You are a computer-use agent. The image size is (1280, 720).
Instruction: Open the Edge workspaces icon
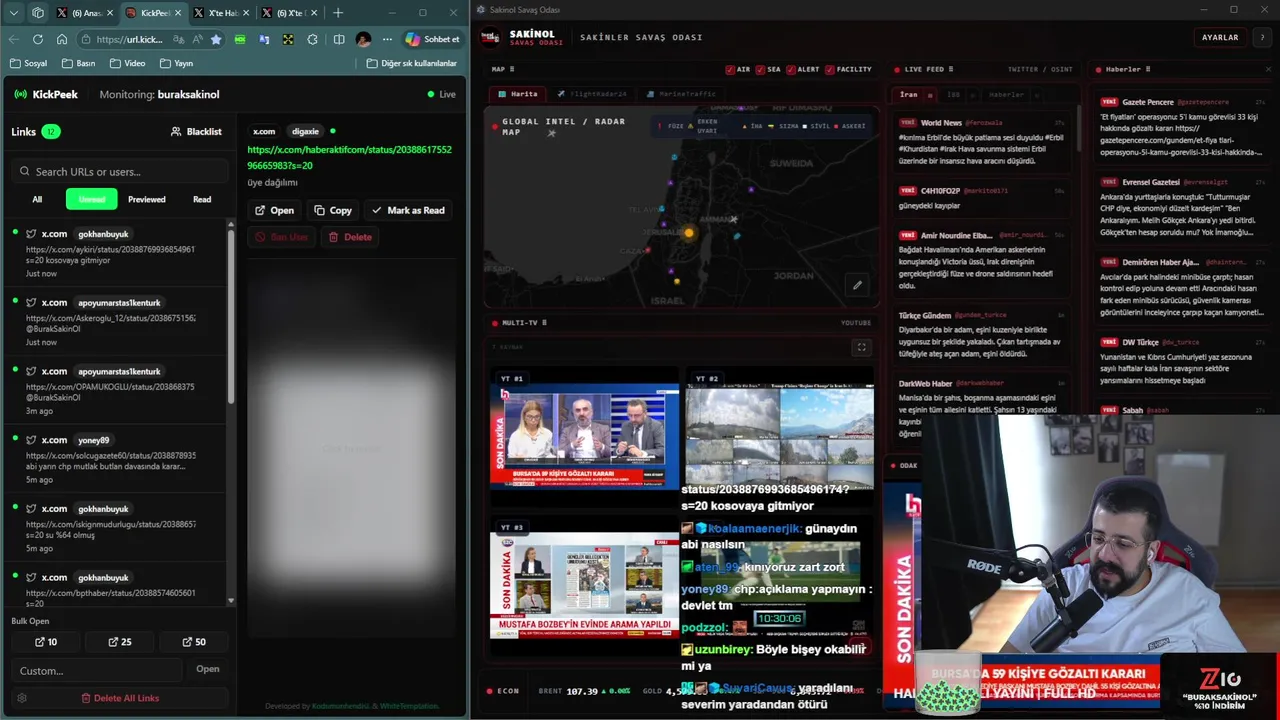(x=38, y=13)
